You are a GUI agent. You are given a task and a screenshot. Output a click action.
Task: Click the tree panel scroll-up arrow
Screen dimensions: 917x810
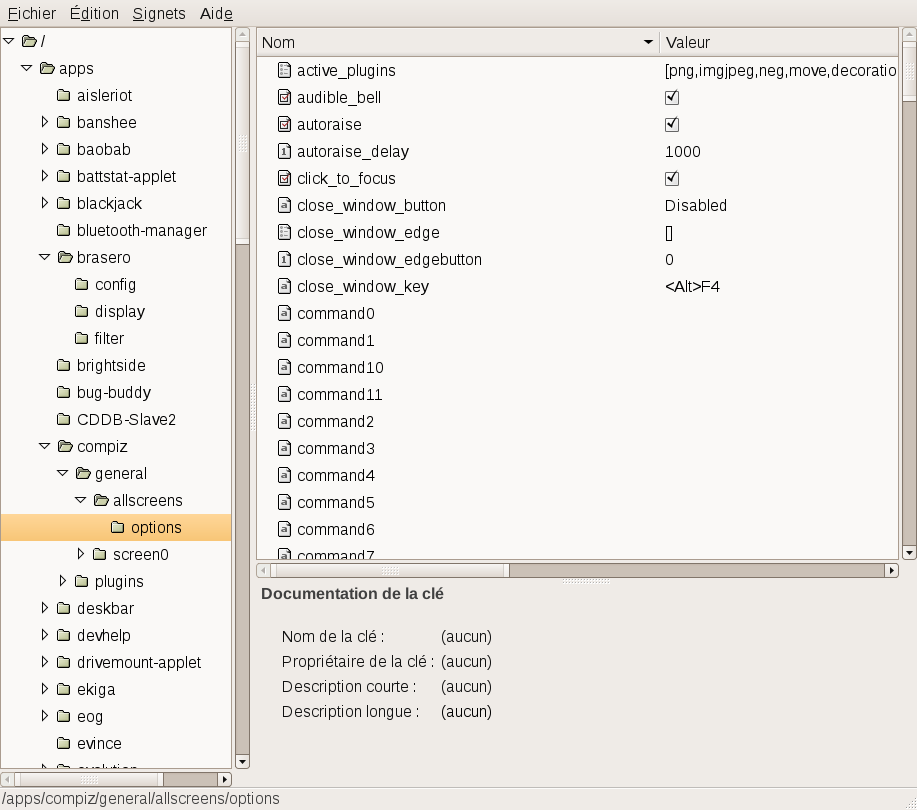coord(242,35)
